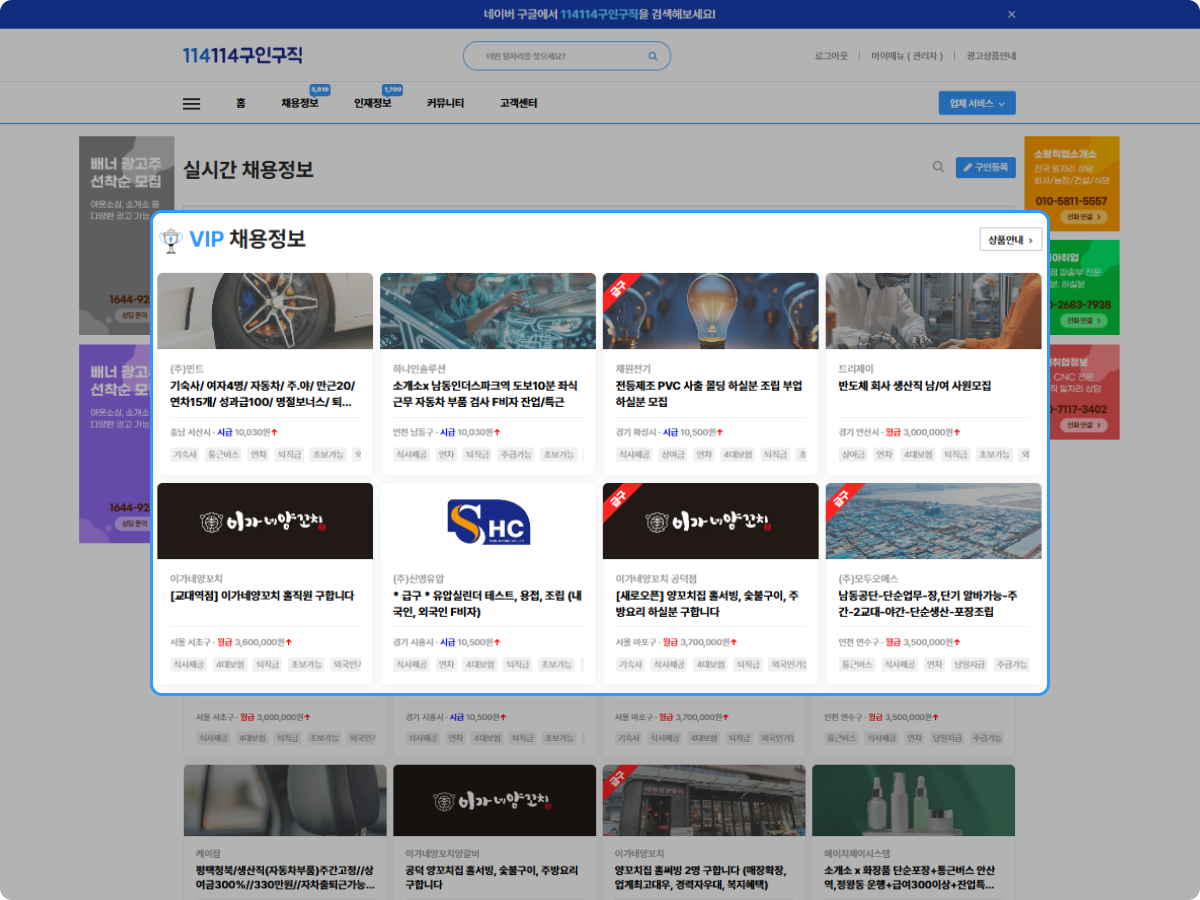The height and width of the screenshot is (900, 1200).
Task: Open the car wheel thumbnail of (주)민트 listing
Action: (265, 311)
